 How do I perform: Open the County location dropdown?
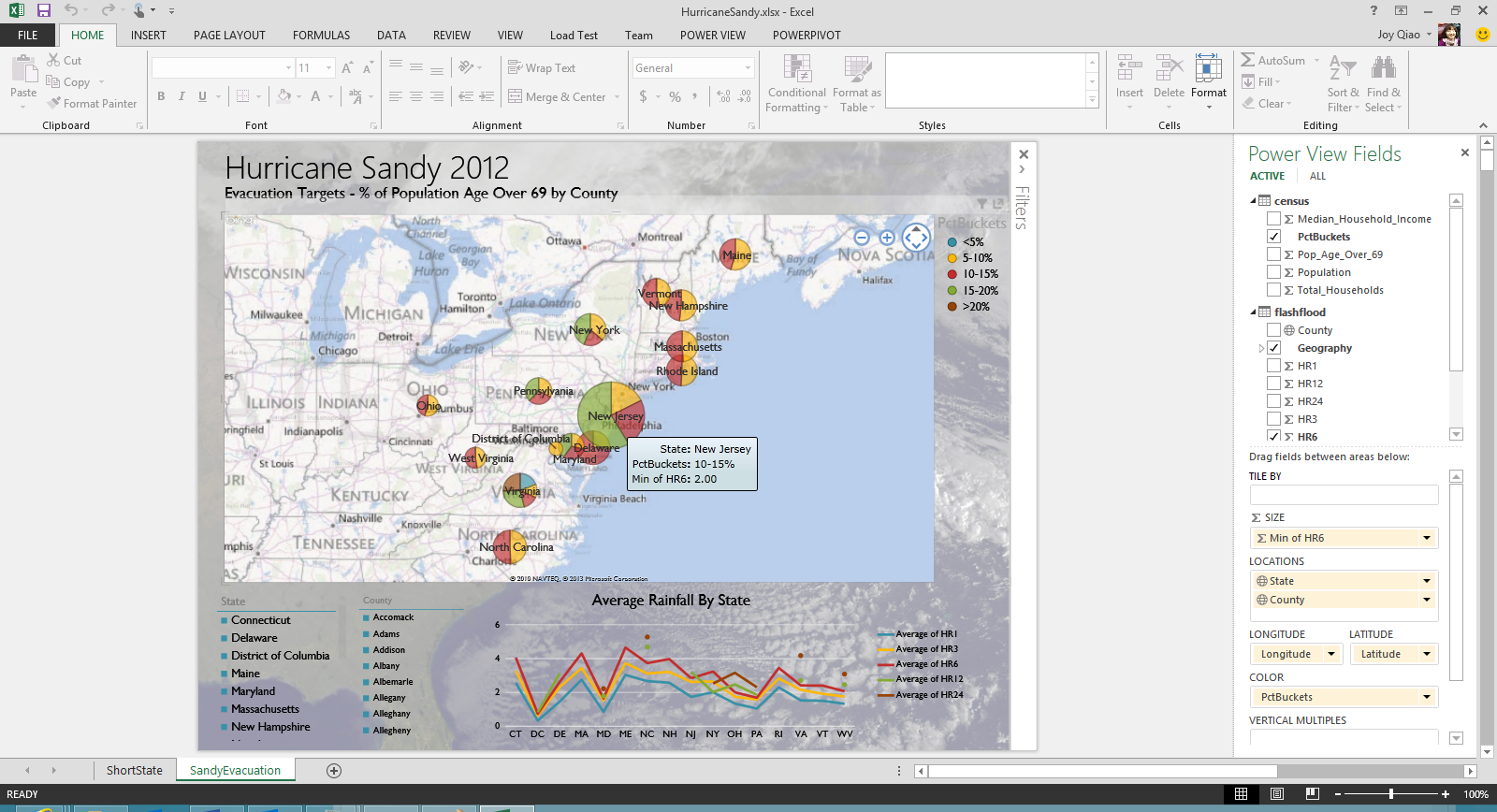click(1427, 600)
